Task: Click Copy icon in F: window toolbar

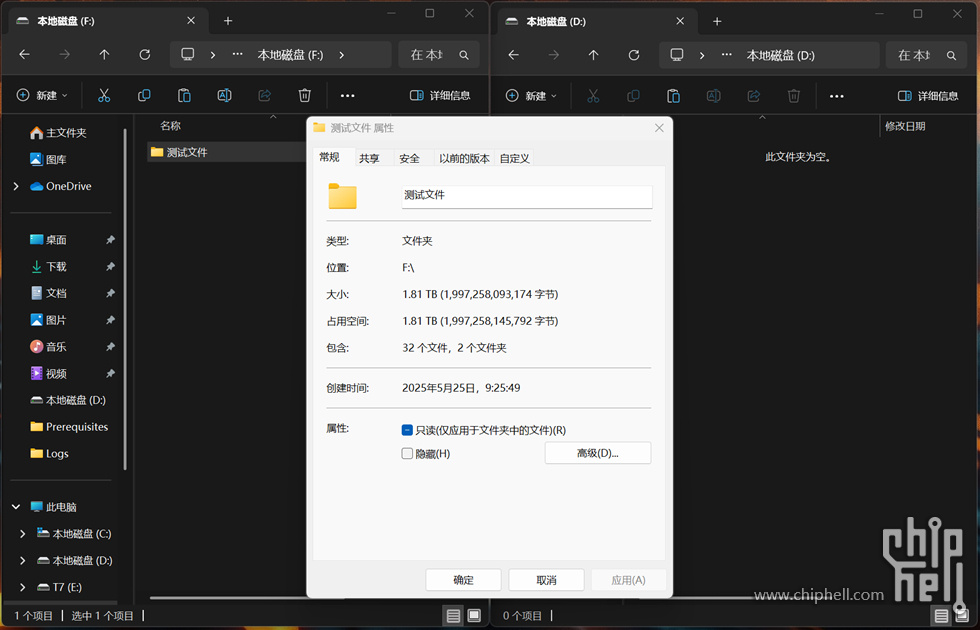Action: pyautogui.click(x=144, y=96)
